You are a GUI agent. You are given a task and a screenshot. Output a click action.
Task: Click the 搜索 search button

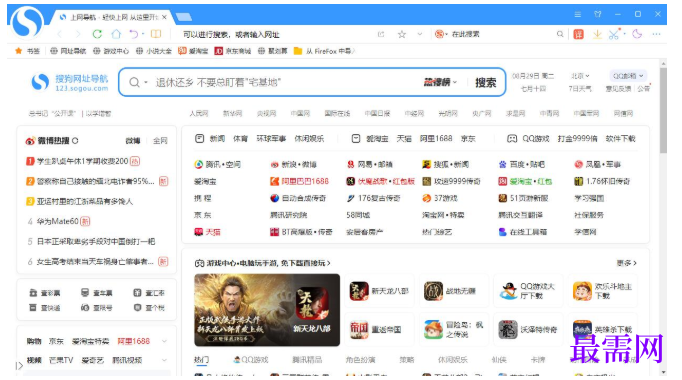click(485, 82)
